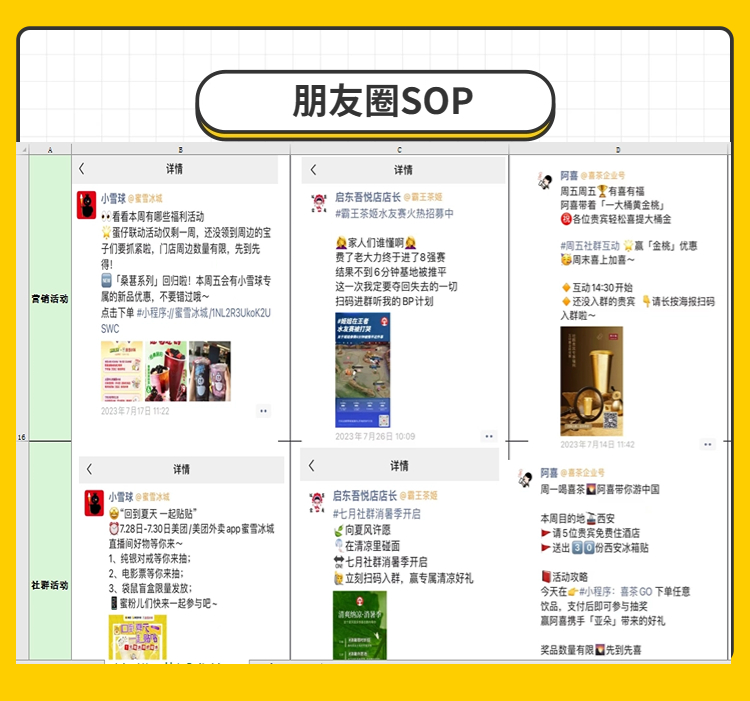Image resolution: width=750 pixels, height=701 pixels.
Task: Click line 2、电影票等你来抽
Action: pyautogui.click(x=146, y=573)
